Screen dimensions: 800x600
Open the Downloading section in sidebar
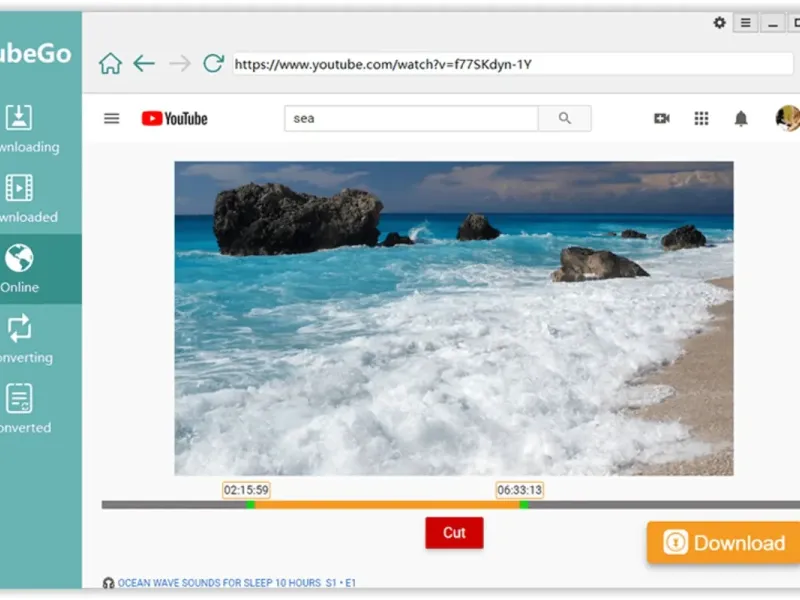29,129
